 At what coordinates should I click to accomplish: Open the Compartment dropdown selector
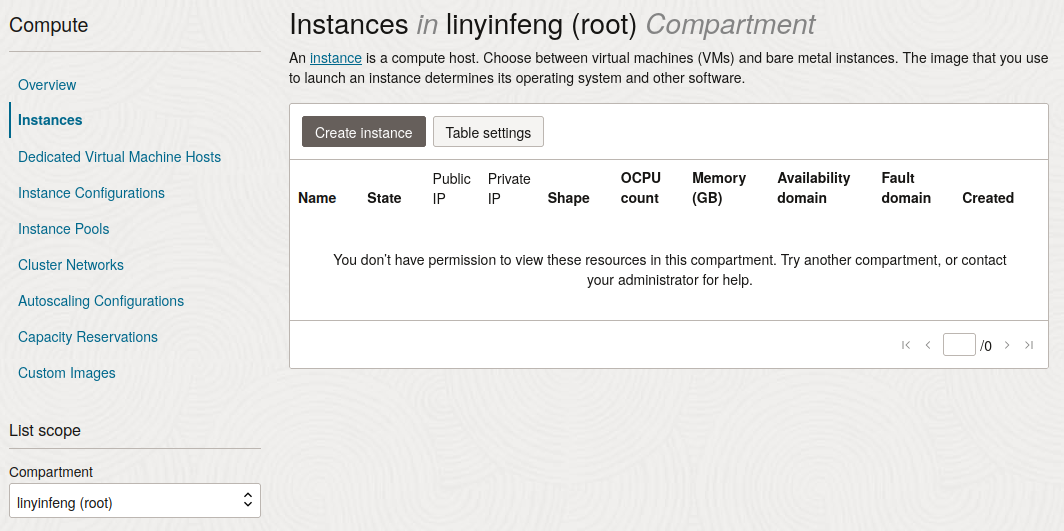(x=135, y=502)
